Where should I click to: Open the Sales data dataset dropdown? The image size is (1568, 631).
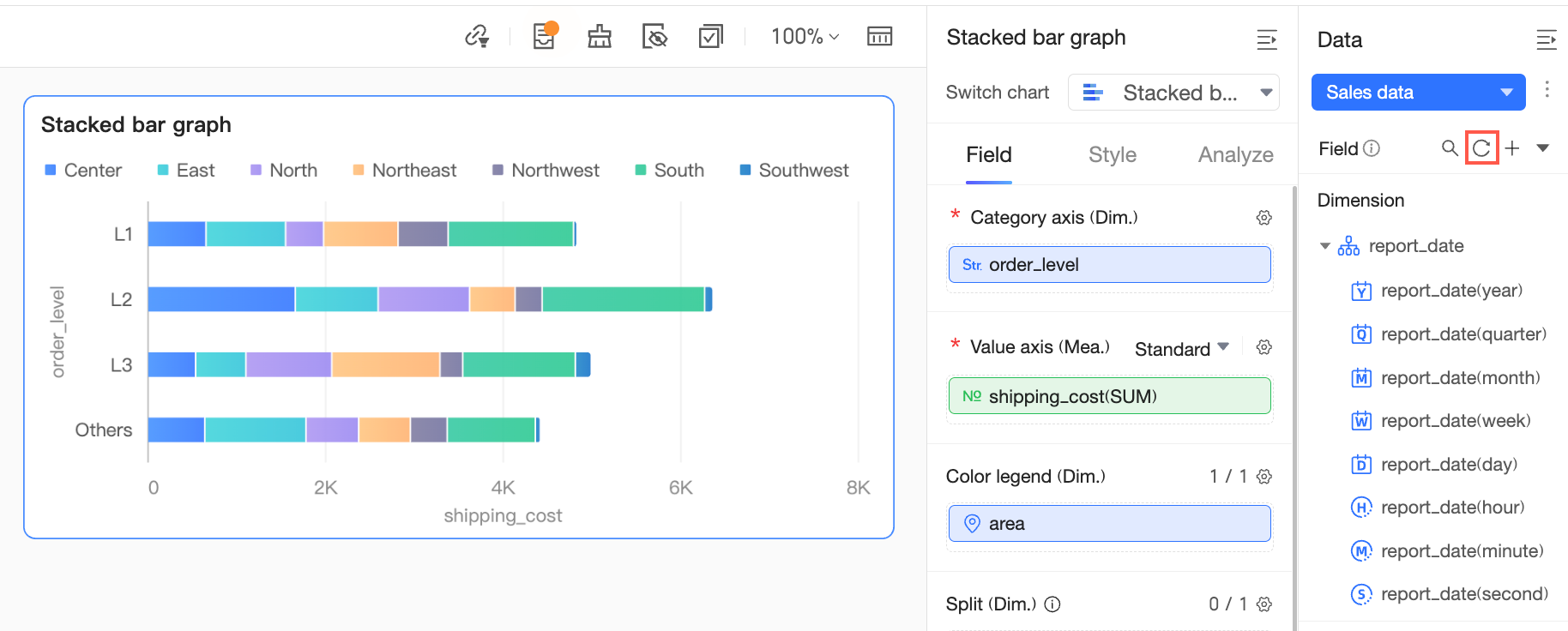coord(1418,93)
